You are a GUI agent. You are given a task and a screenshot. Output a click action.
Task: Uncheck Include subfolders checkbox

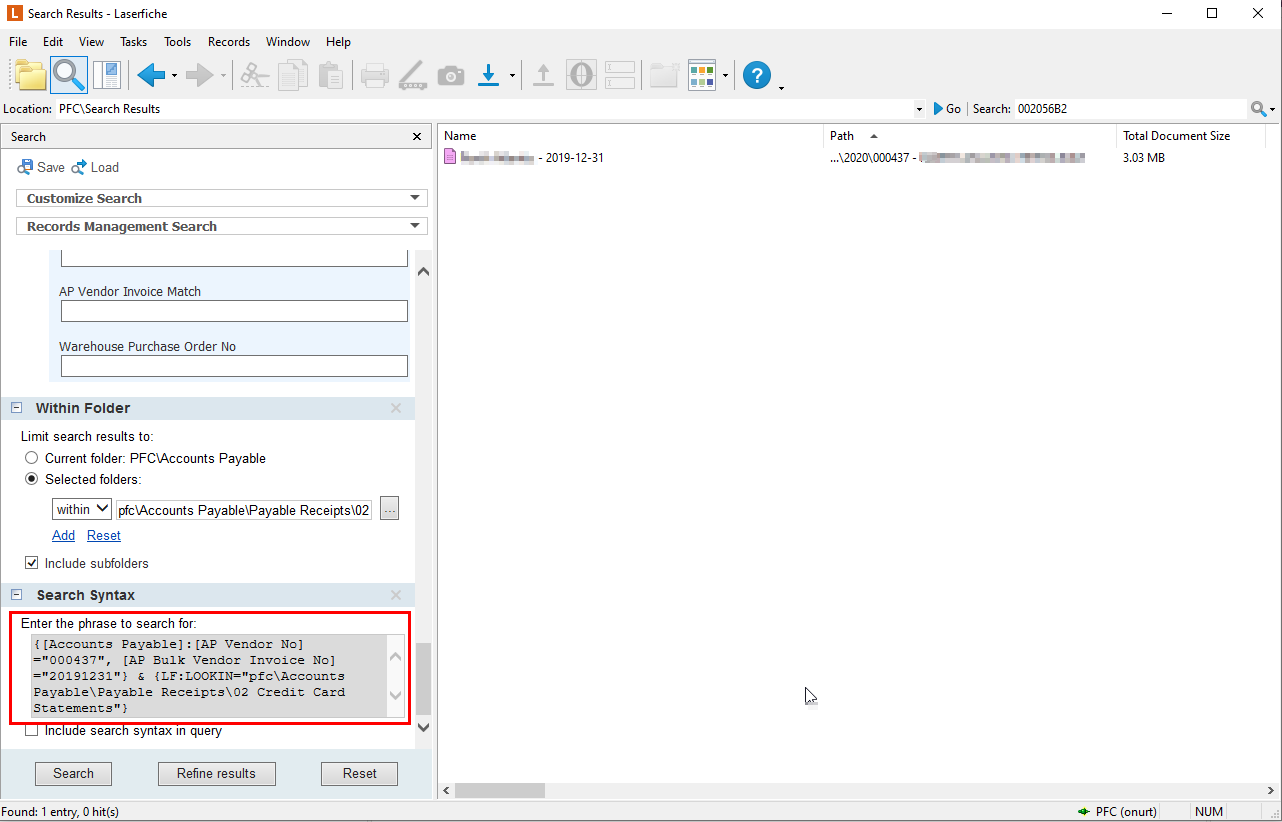32,563
